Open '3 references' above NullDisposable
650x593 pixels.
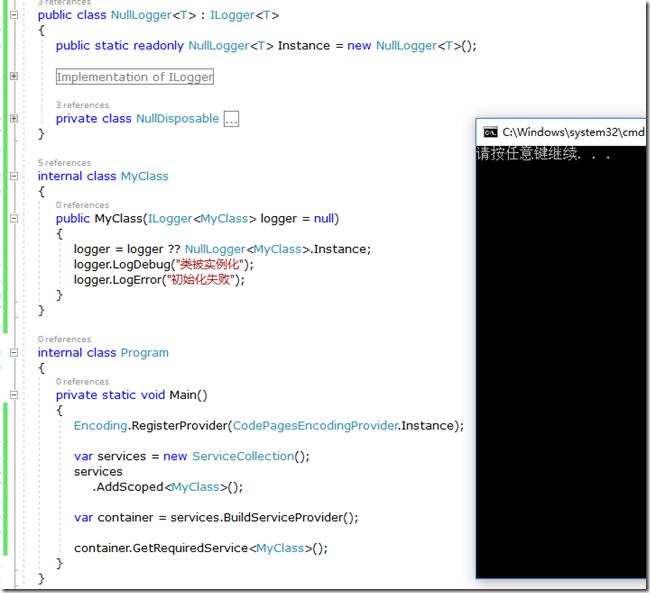click(x=82, y=105)
